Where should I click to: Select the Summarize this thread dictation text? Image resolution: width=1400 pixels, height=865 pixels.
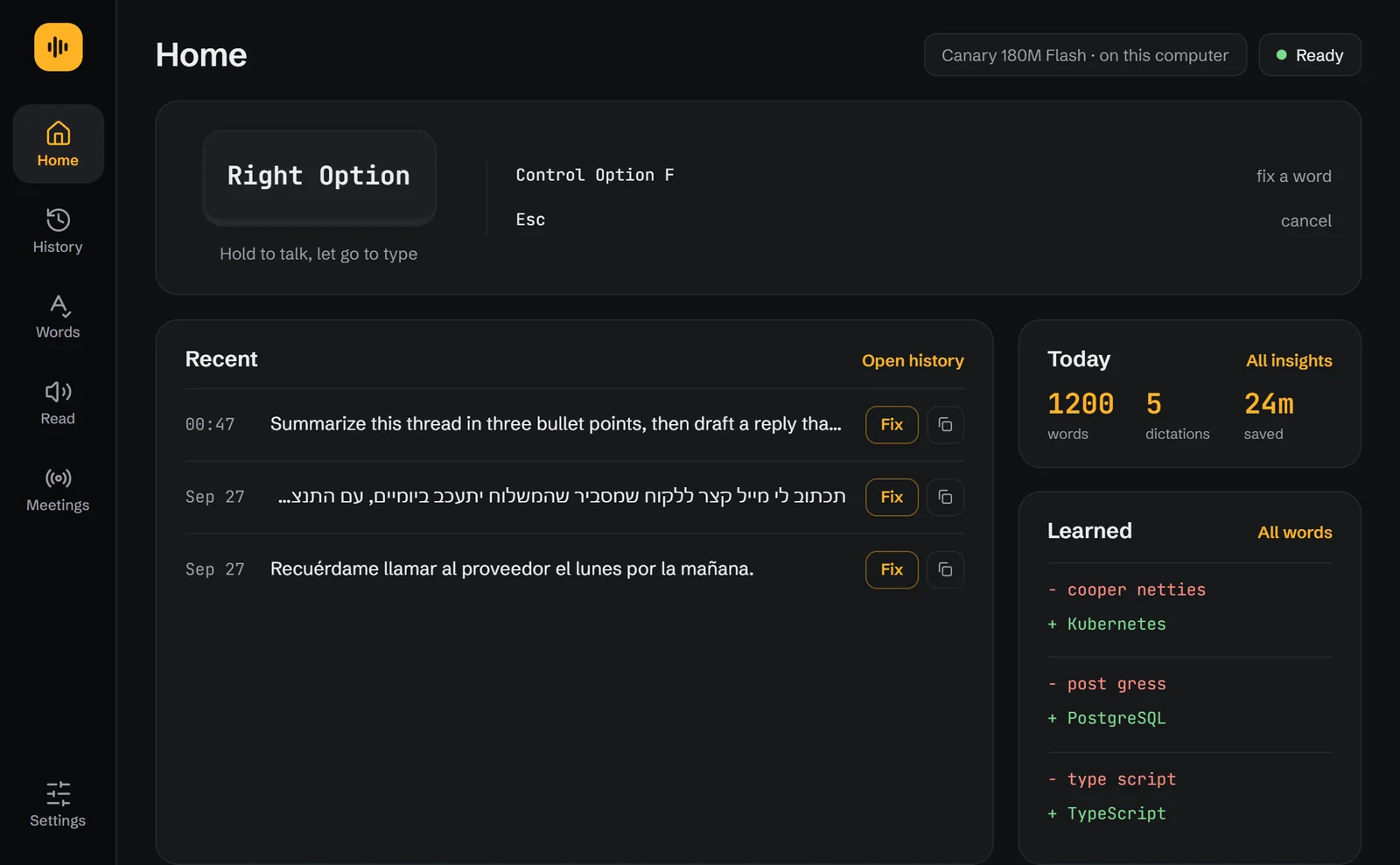[x=556, y=423]
